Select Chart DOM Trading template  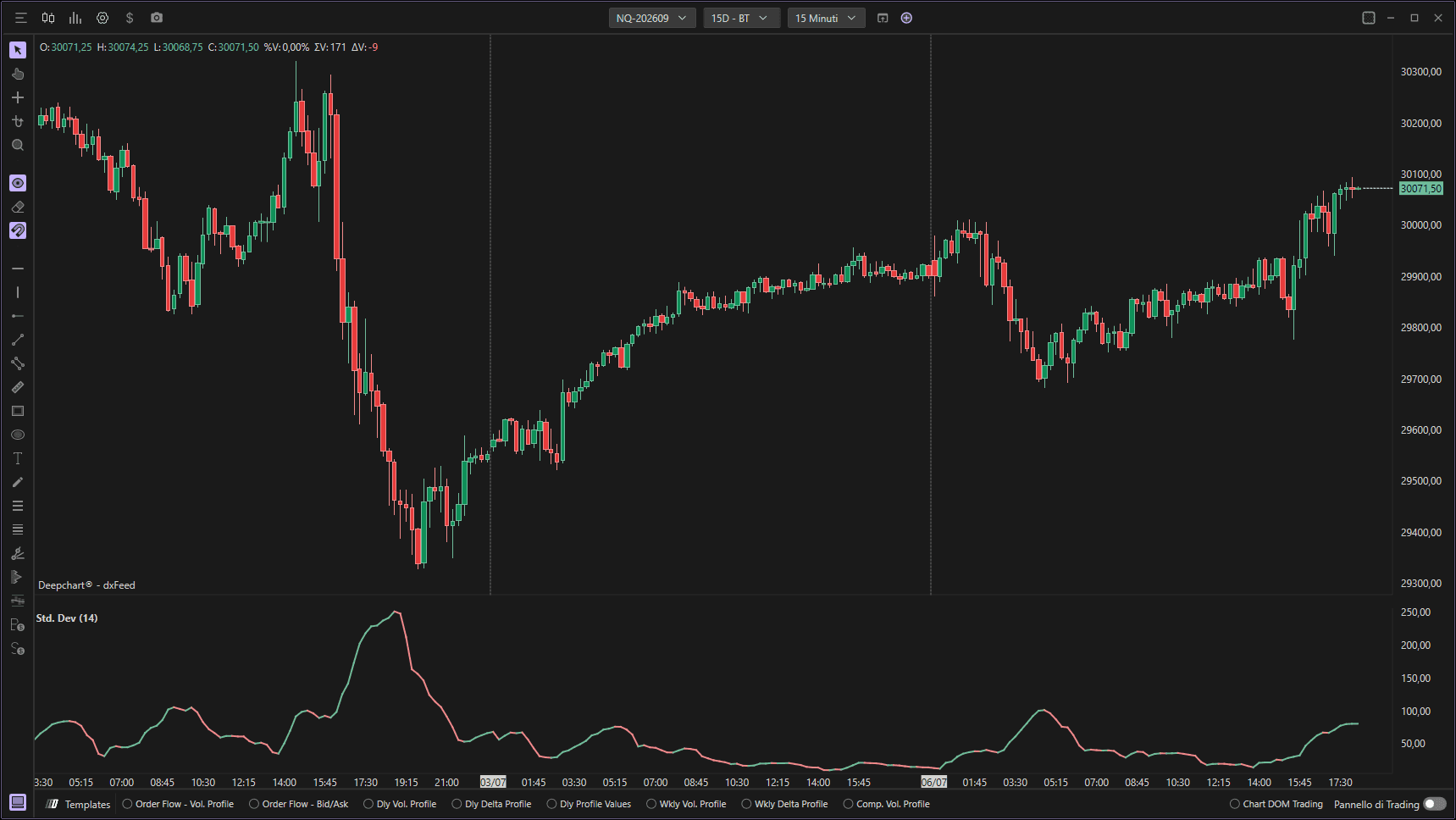(x=1276, y=804)
